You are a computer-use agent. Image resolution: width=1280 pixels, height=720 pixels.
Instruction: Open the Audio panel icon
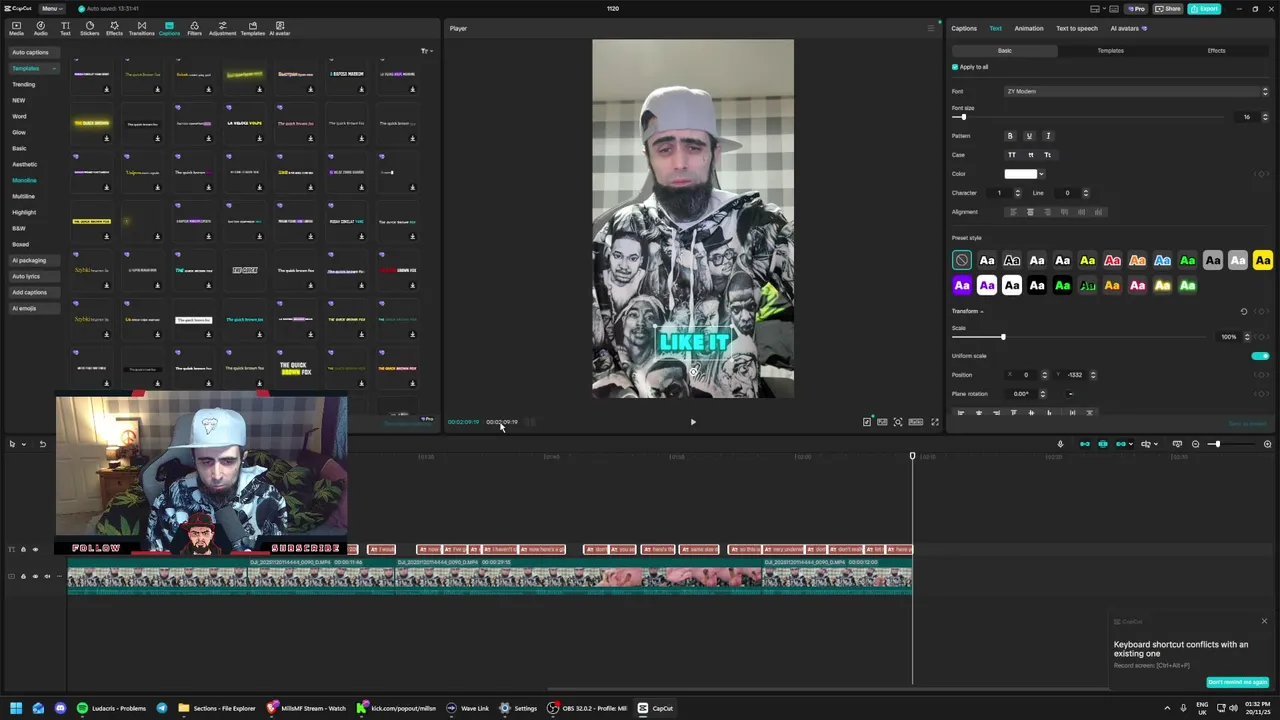tap(40, 28)
